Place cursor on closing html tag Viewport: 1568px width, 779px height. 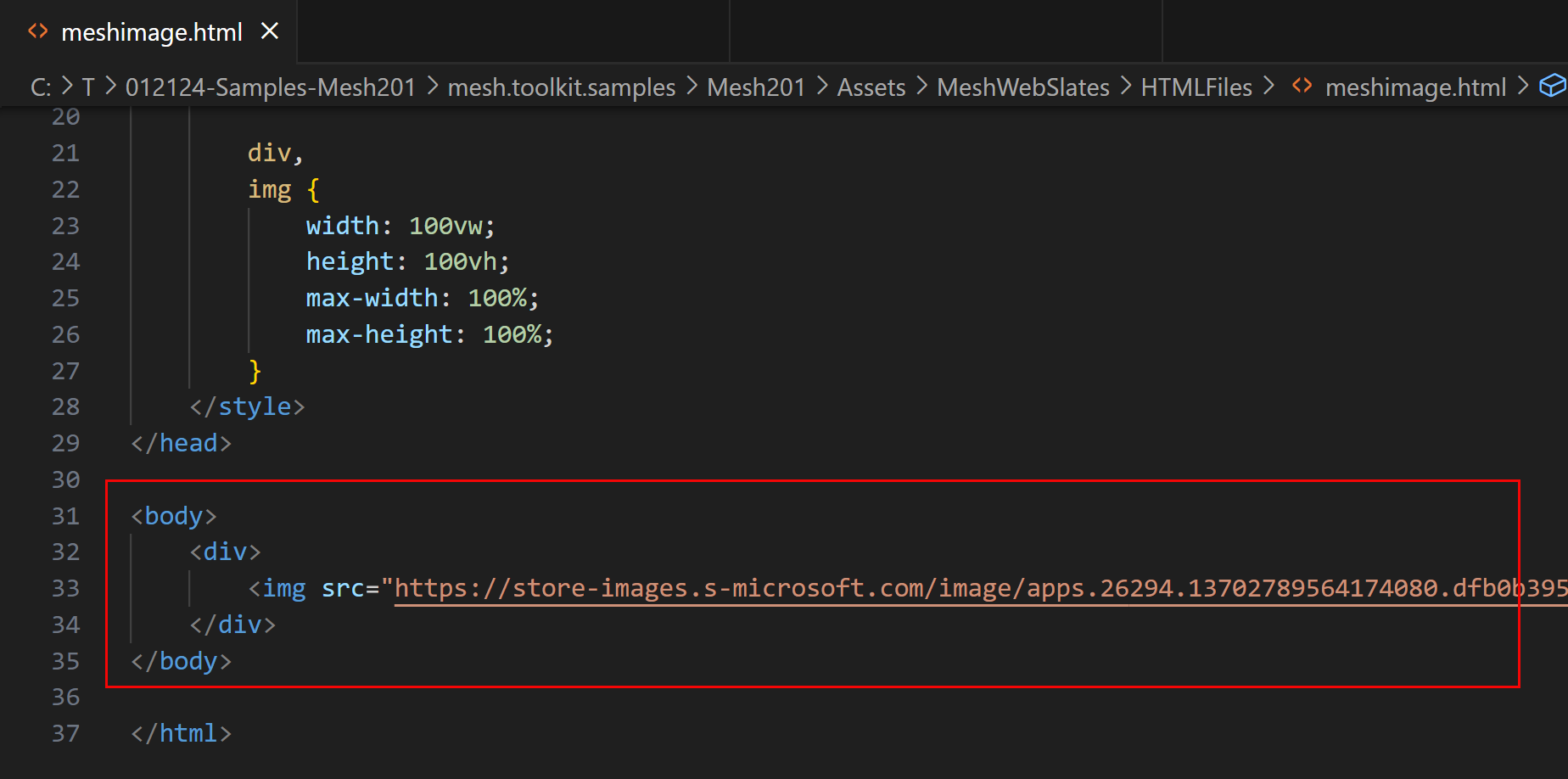[x=181, y=733]
